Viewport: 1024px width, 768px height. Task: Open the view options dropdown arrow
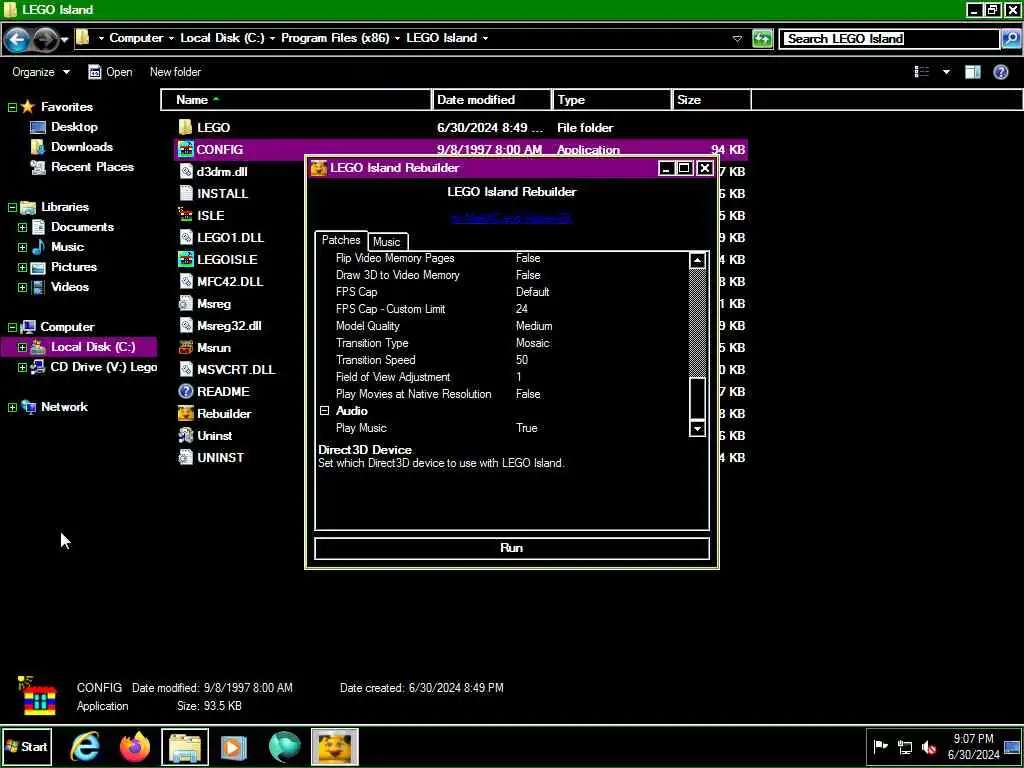946,72
